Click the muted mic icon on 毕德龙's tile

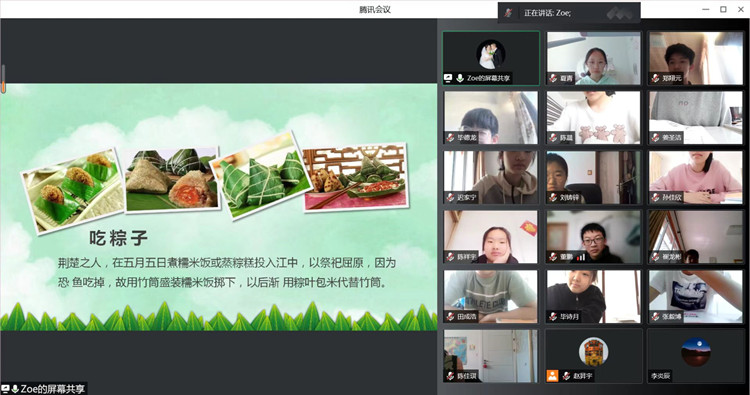coord(450,138)
